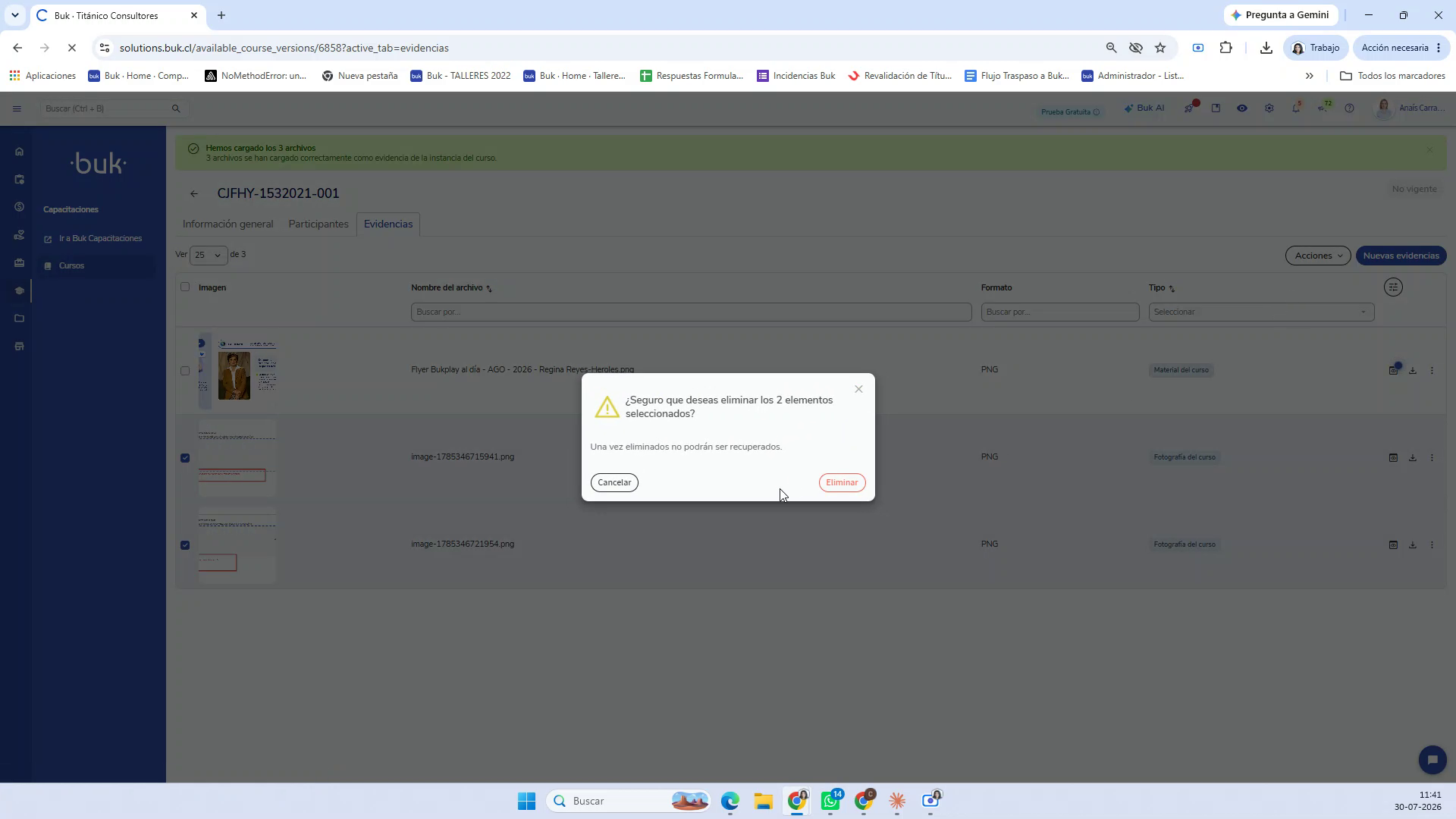This screenshot has width=1456, height=819.
Task: Switch to the Información general tab
Action: click(x=227, y=224)
